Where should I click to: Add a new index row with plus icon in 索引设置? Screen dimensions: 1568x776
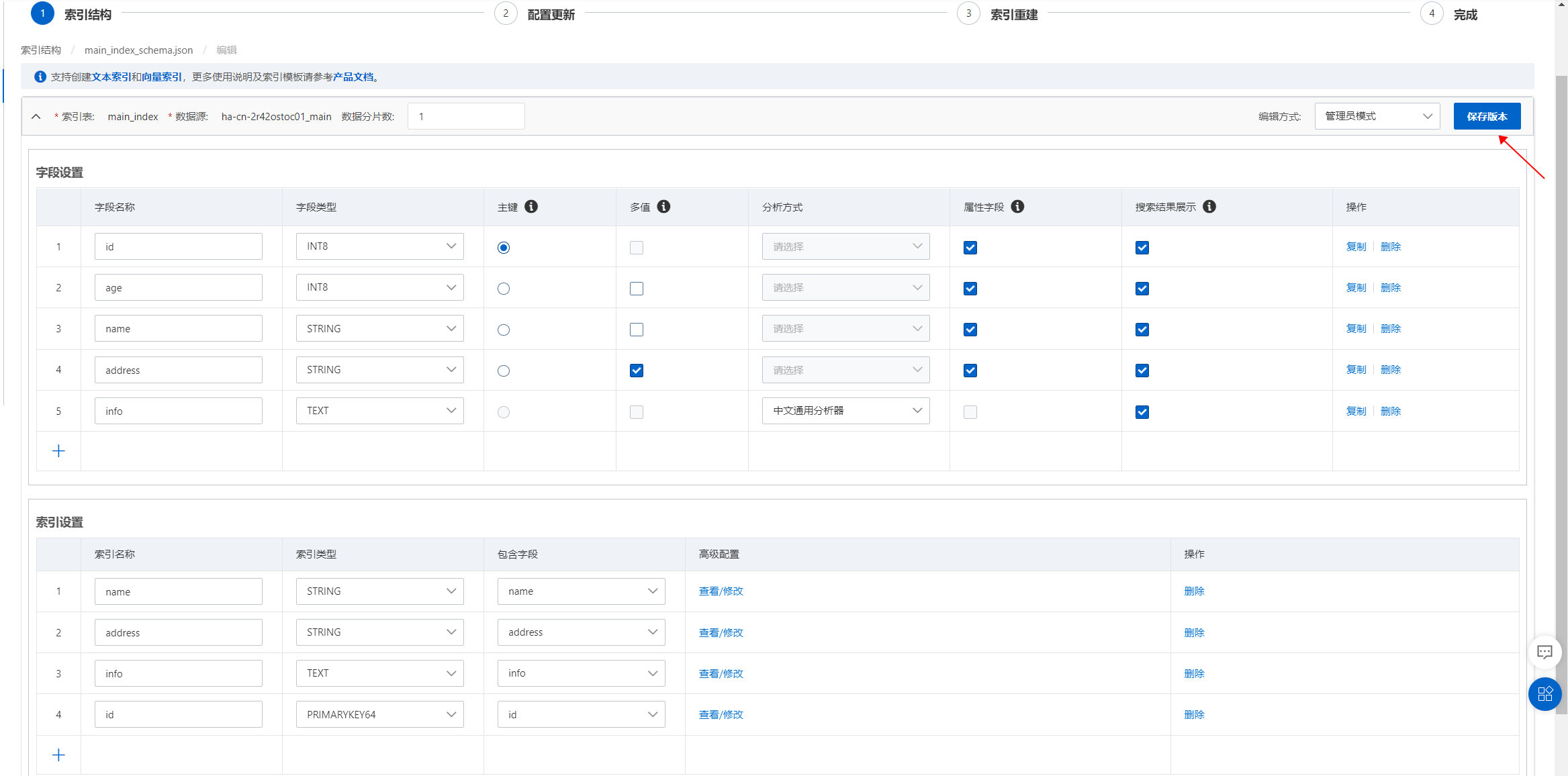58,755
